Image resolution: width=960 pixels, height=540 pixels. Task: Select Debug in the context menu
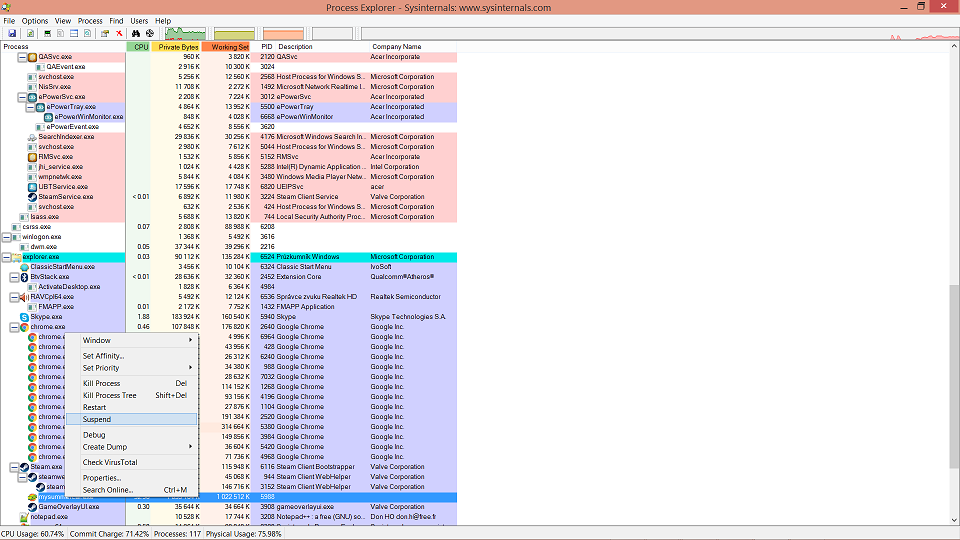[x=131, y=435]
